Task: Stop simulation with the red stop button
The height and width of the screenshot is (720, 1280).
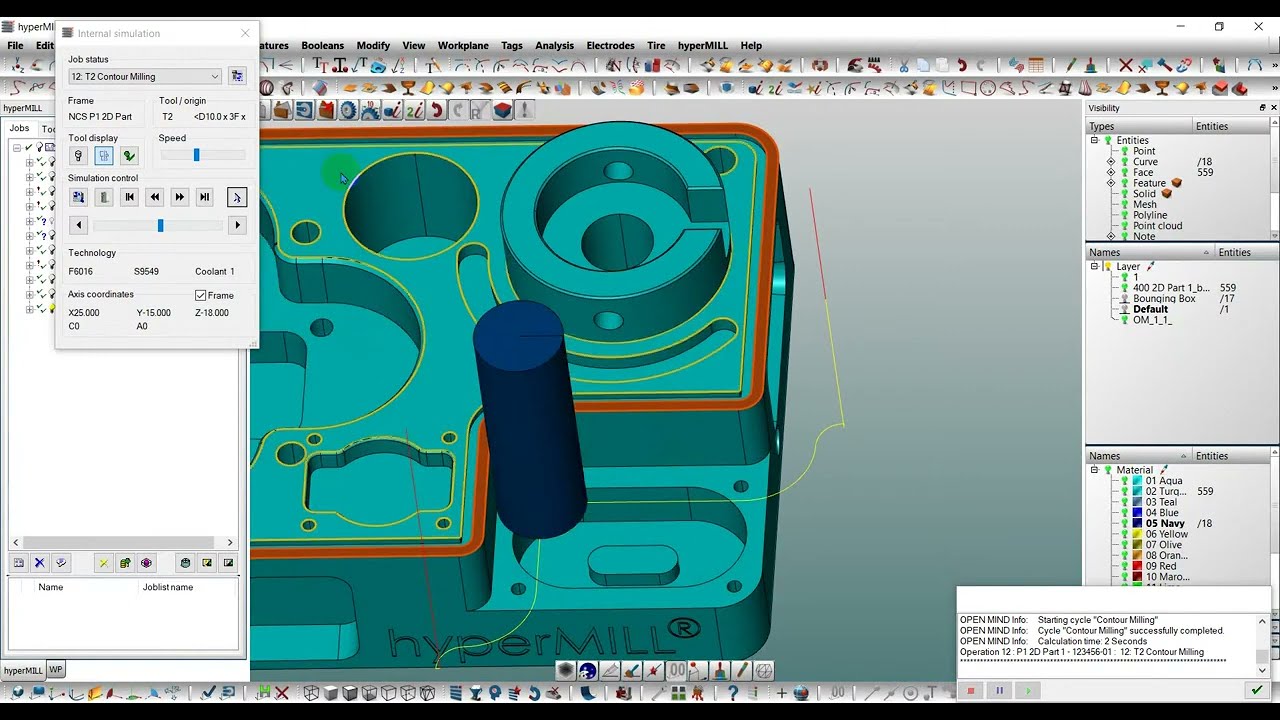Action: pos(970,691)
